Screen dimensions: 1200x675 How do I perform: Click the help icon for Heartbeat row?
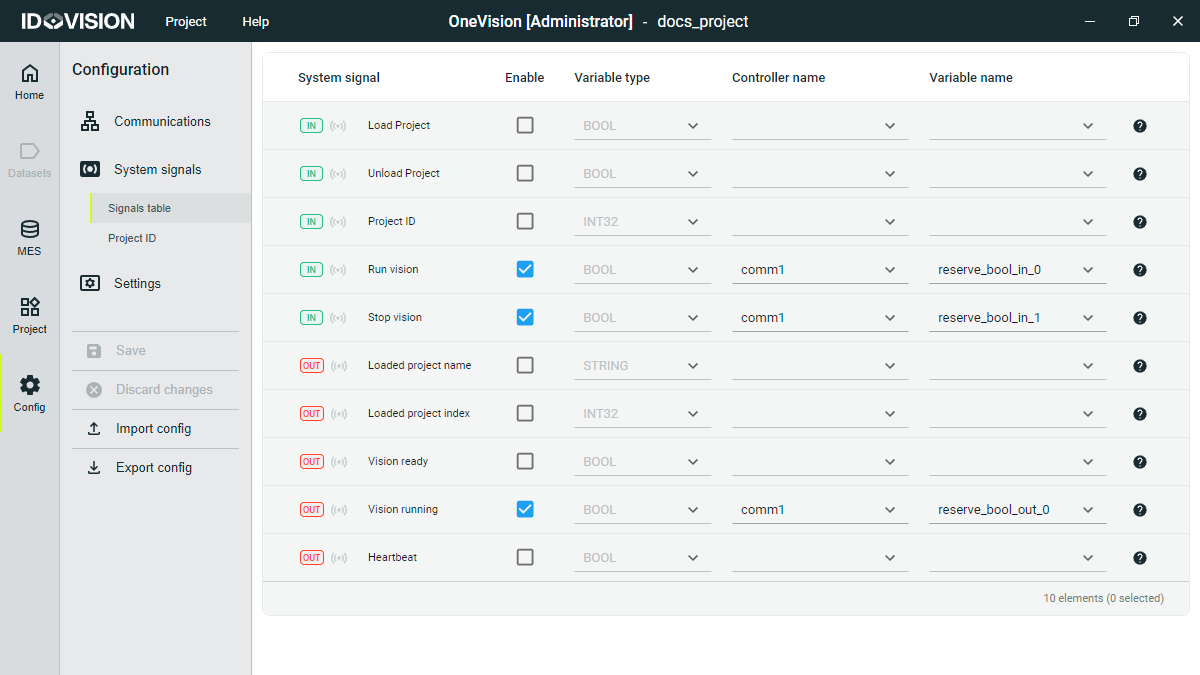click(1139, 558)
